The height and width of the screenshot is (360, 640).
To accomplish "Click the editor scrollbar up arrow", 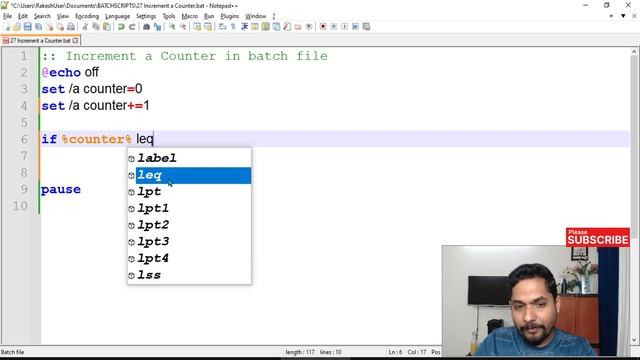I will point(634,52).
